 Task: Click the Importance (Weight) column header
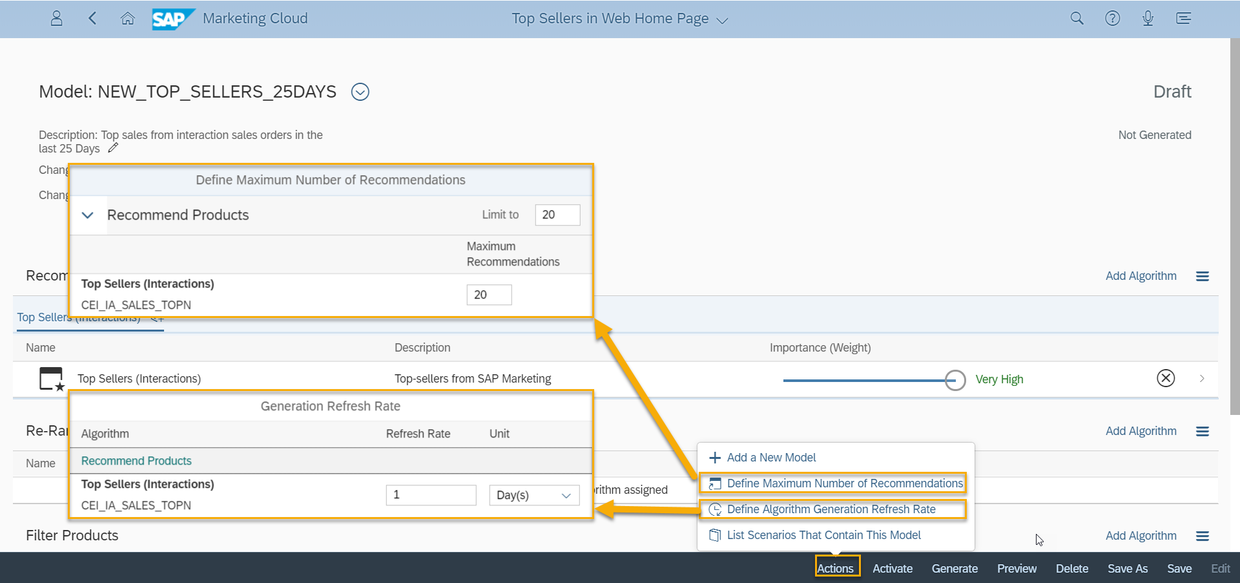pyautogui.click(x=820, y=348)
